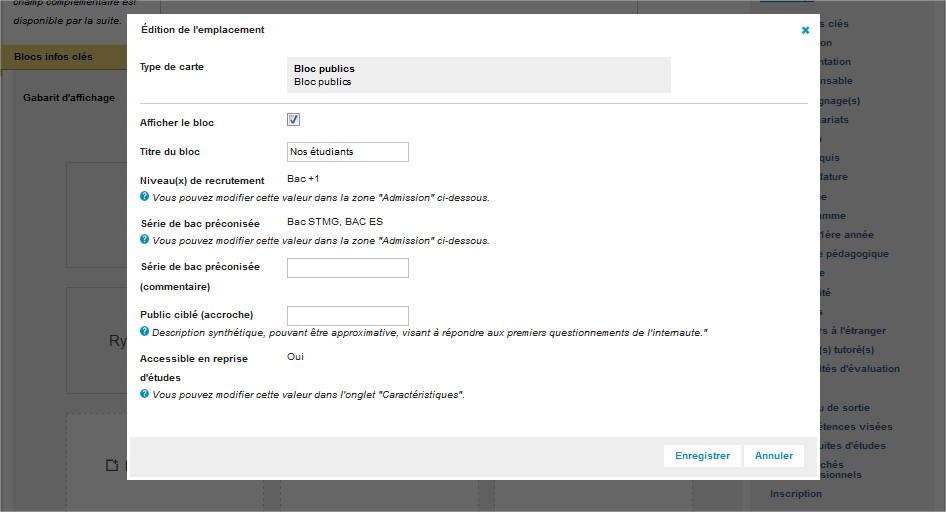Focus the Public ciblé (accroche) field
This screenshot has height=512, width=946.
pyautogui.click(x=348, y=315)
